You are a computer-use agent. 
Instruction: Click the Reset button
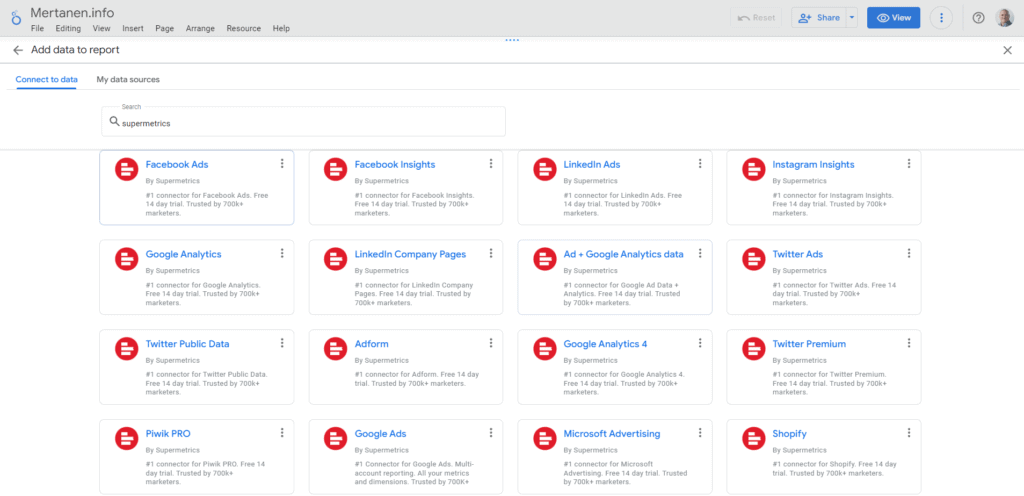pos(756,18)
